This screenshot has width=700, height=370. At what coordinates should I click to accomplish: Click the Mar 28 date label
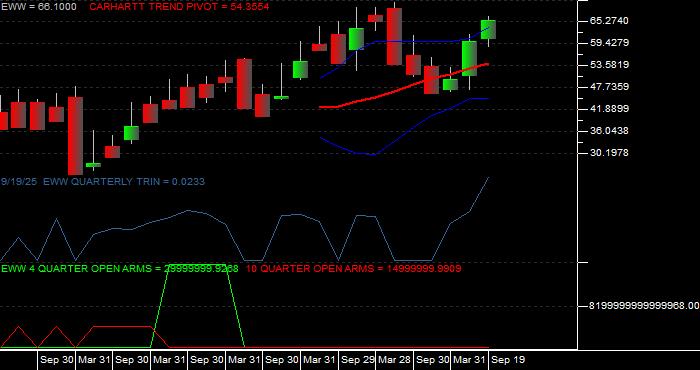pos(395,360)
